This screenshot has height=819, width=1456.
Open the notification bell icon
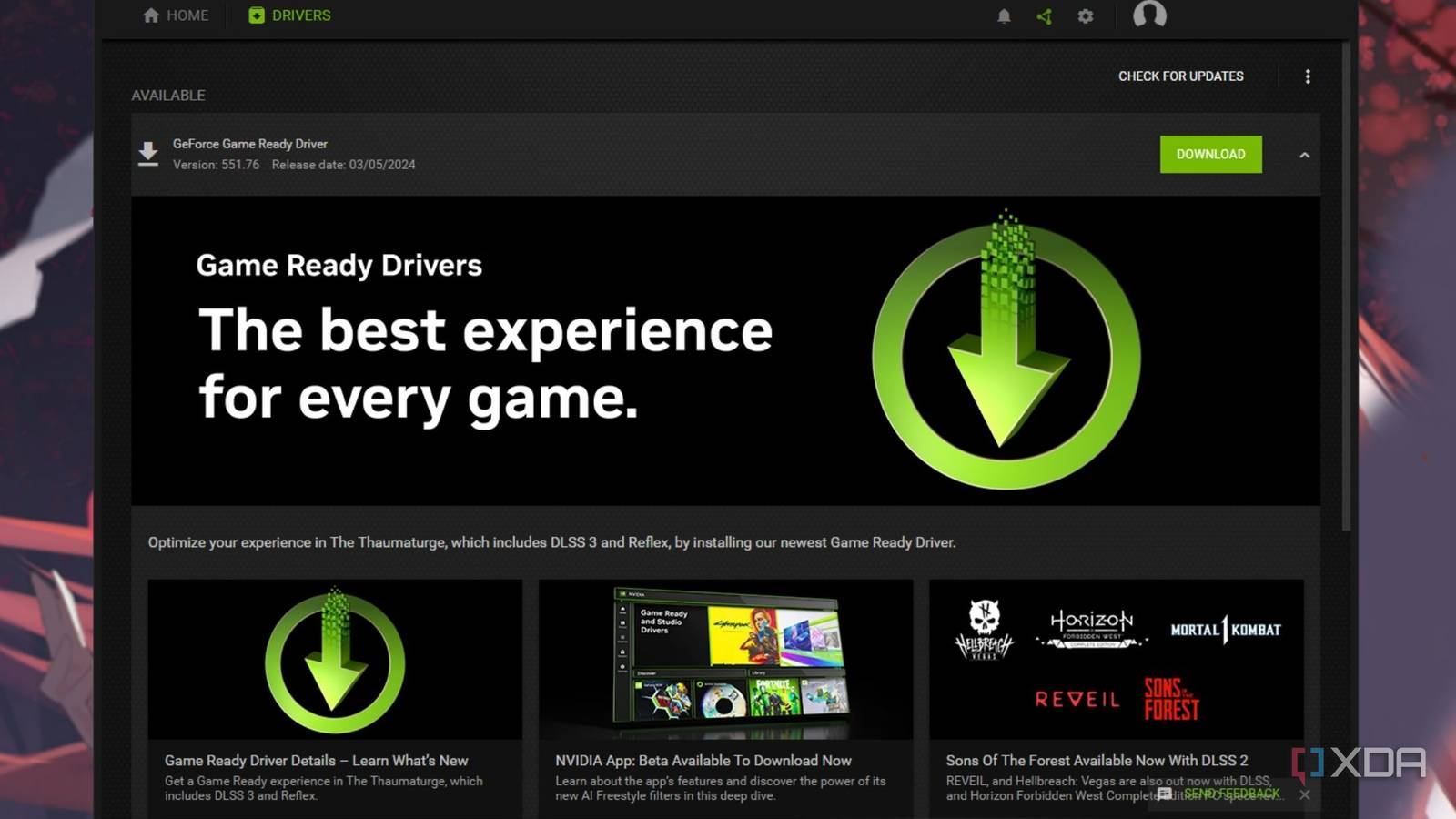(1005, 15)
